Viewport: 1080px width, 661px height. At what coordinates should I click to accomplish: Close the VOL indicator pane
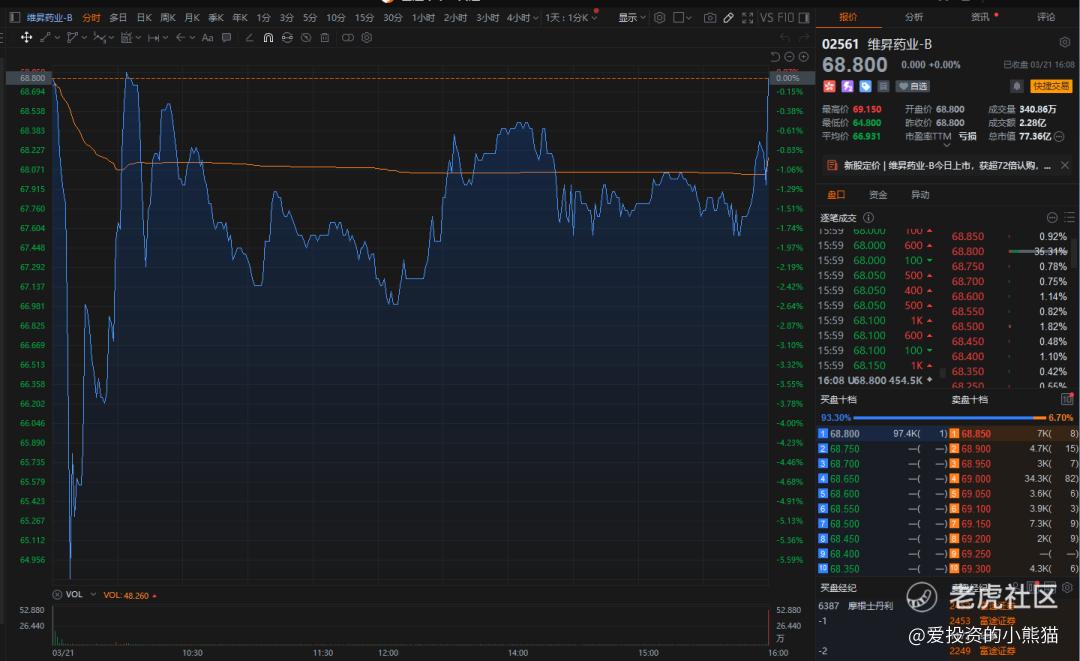57,594
